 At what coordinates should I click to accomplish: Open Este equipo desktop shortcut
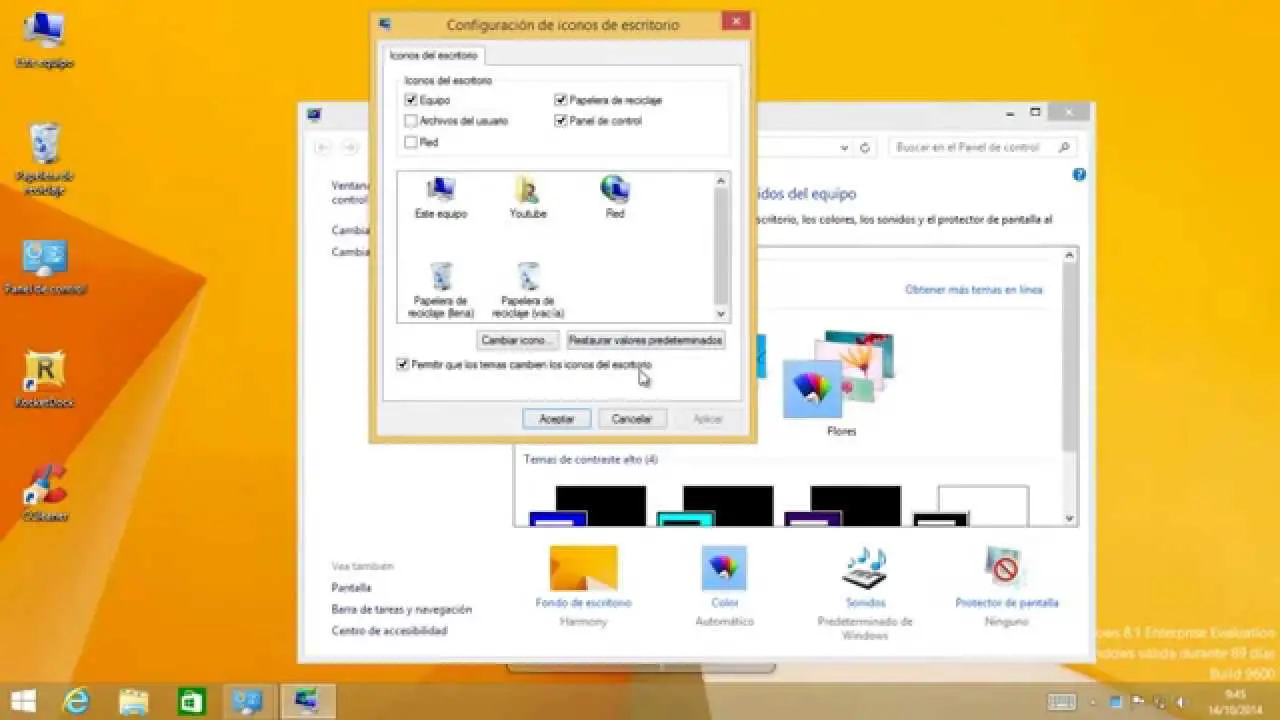point(45,41)
